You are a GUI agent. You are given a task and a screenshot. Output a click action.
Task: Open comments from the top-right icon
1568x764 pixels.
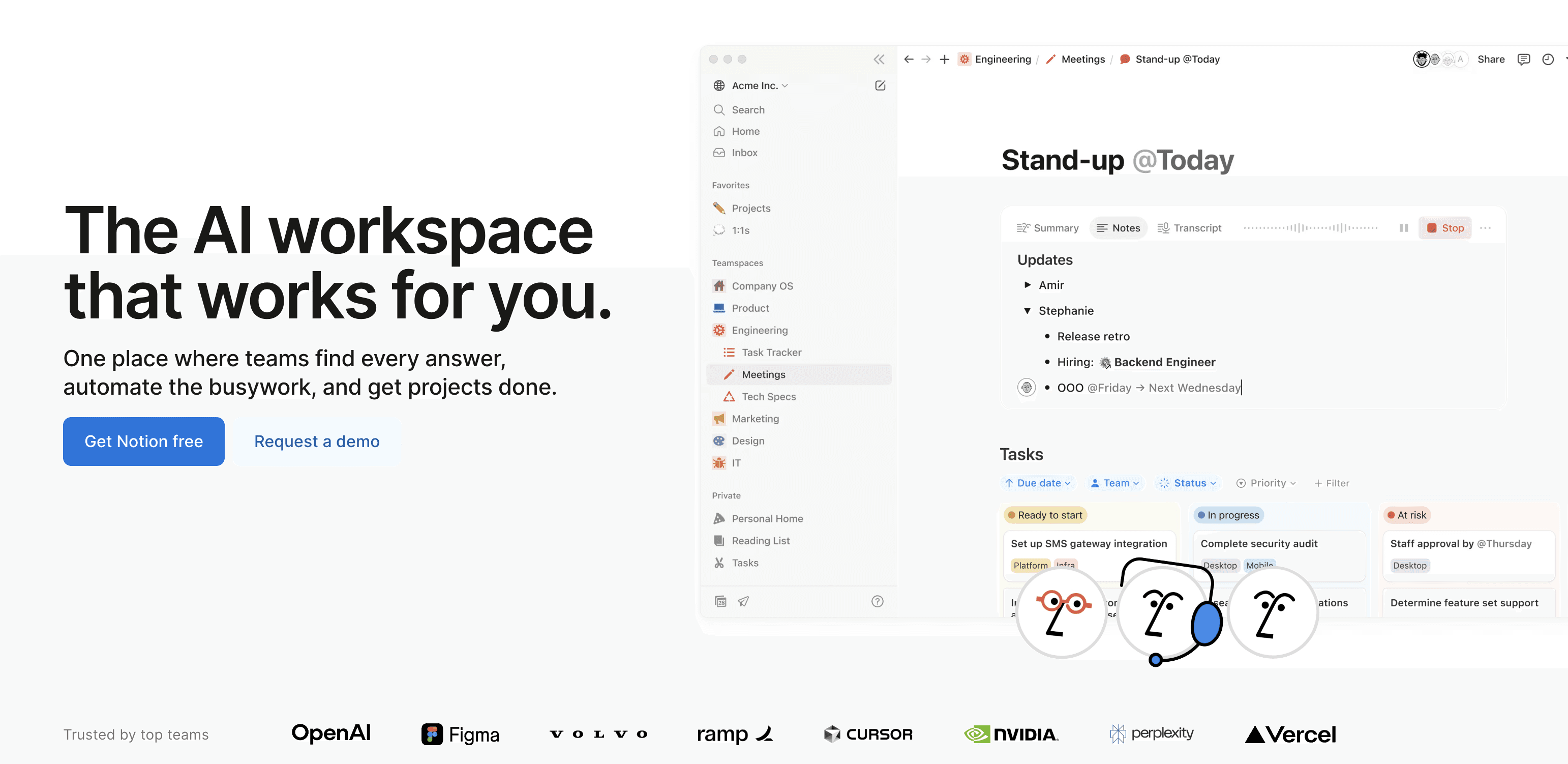[x=1524, y=59]
